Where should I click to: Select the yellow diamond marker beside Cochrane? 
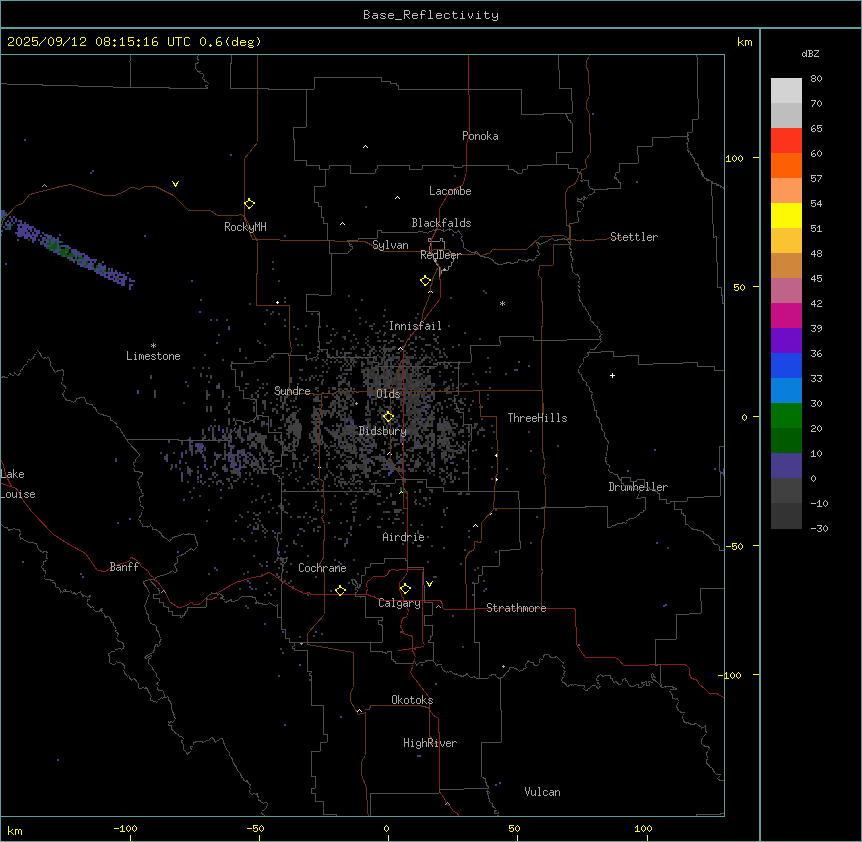coord(340,590)
